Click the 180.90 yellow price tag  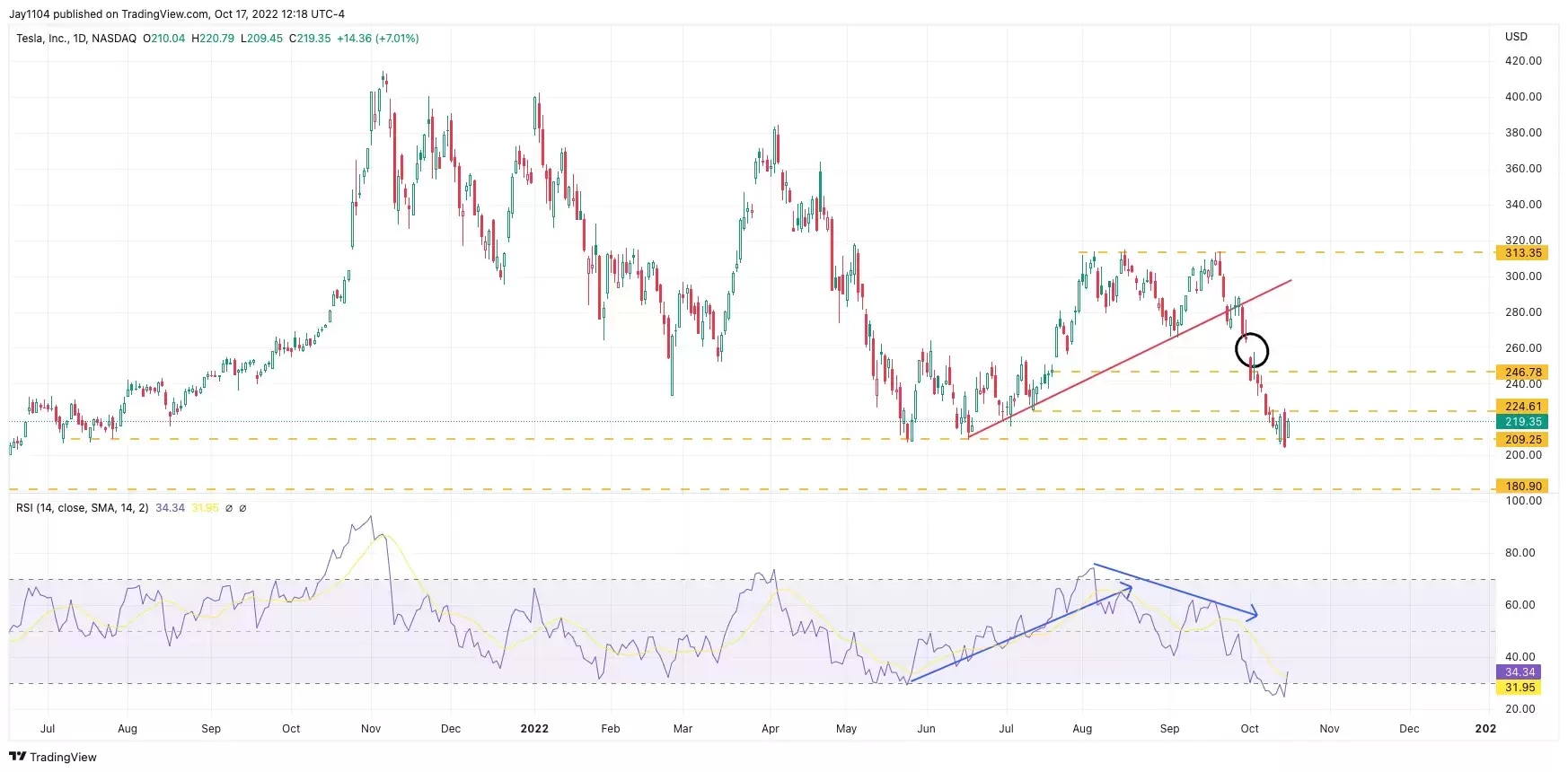click(1522, 487)
